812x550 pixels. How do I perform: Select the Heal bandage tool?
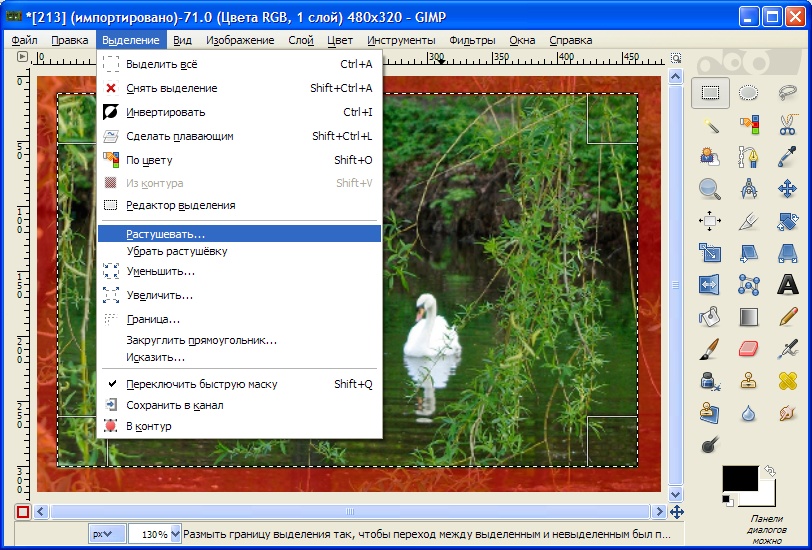tap(787, 381)
